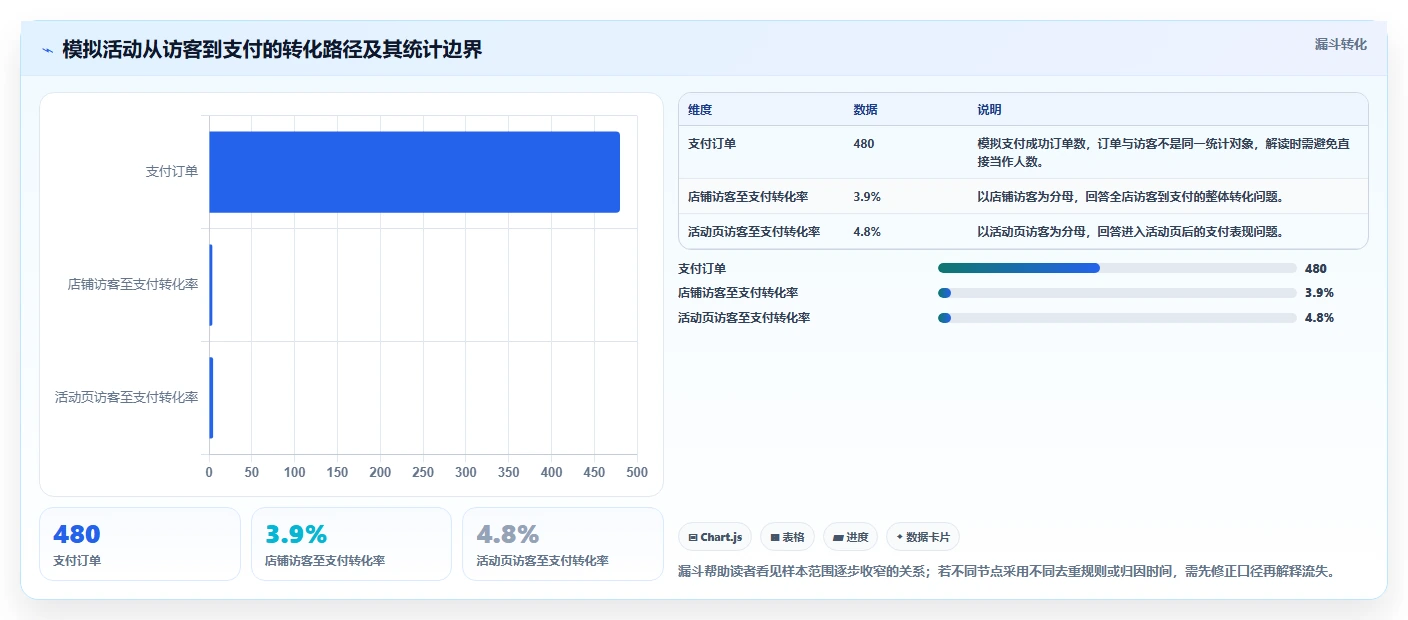Click the 4.8% value beside the progress bar
Viewport: 1408px width, 620px height.
pos(1319,318)
